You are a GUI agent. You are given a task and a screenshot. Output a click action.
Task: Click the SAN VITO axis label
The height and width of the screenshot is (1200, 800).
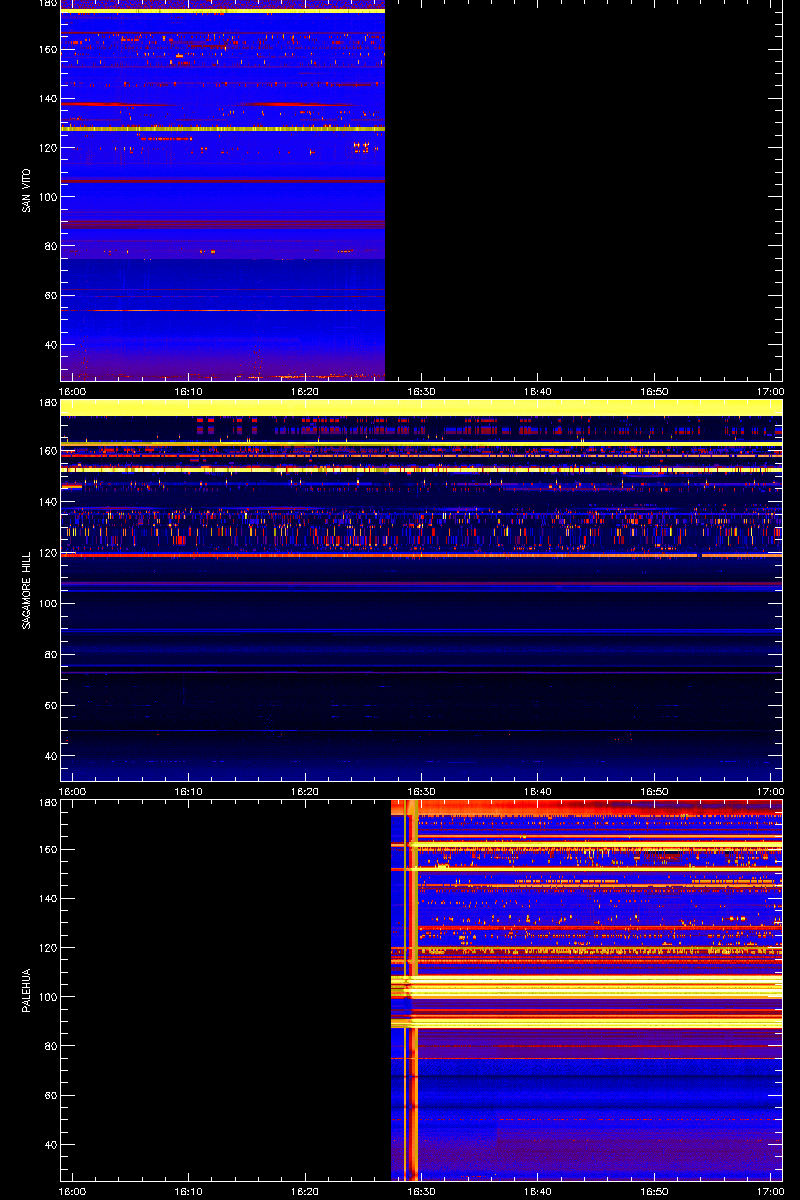coord(27,190)
